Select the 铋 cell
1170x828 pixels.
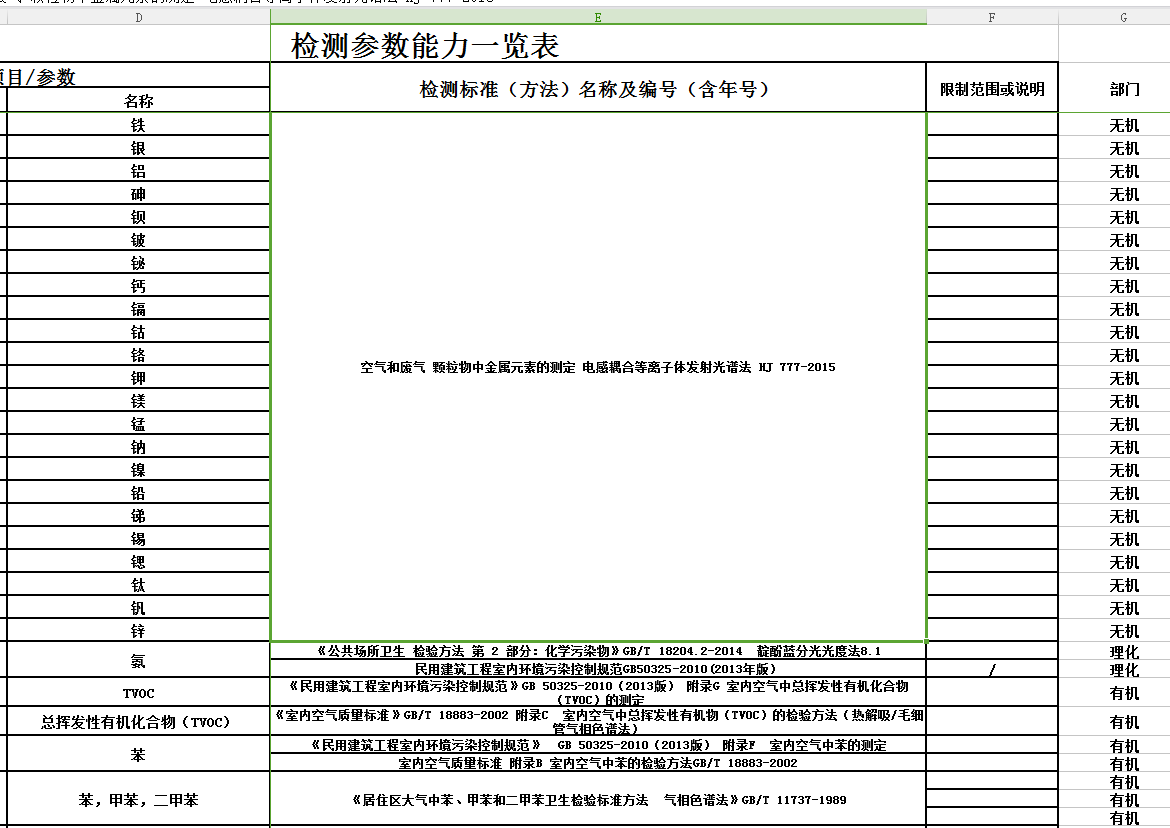(x=138, y=263)
